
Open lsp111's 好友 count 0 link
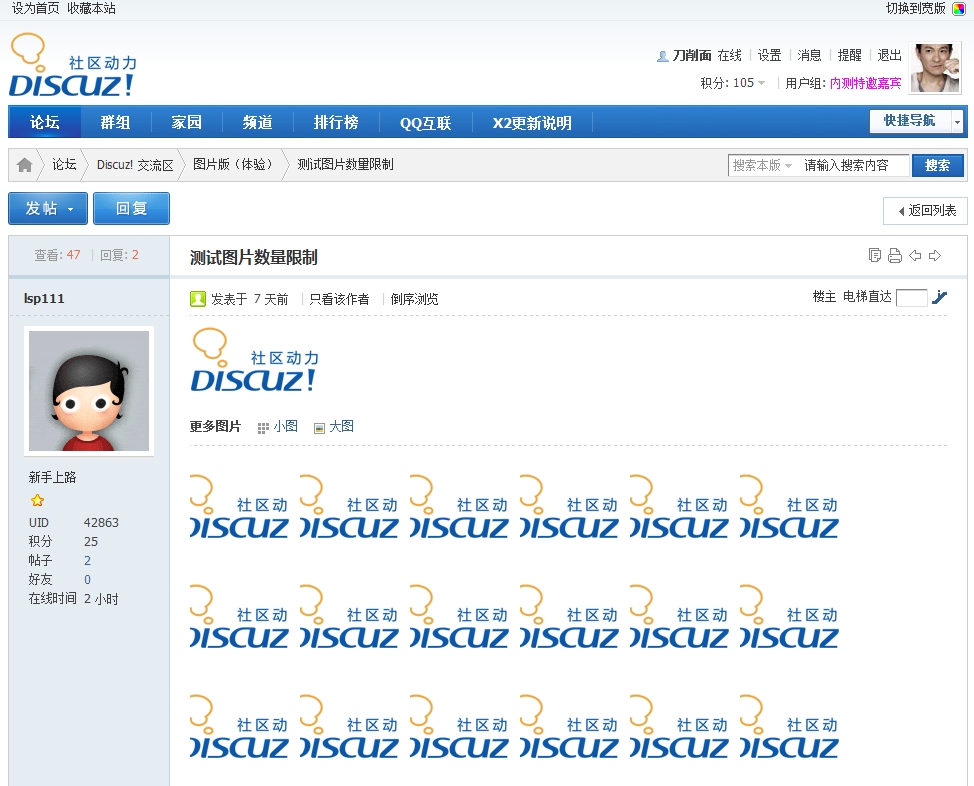pyautogui.click(x=88, y=580)
